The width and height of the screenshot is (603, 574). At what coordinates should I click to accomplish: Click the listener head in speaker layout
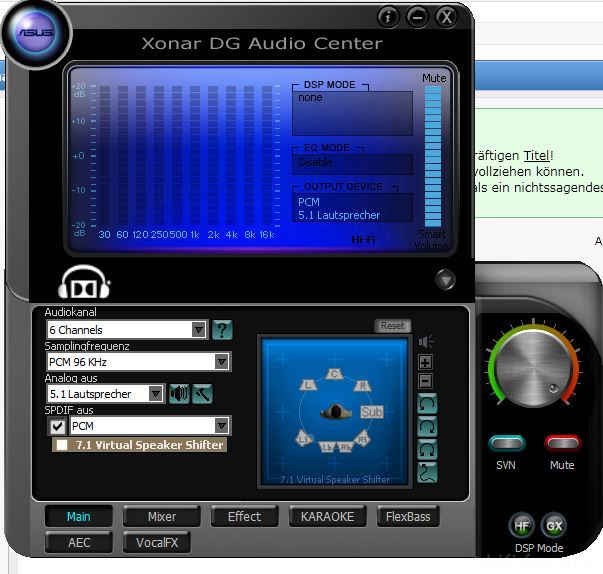(336, 412)
